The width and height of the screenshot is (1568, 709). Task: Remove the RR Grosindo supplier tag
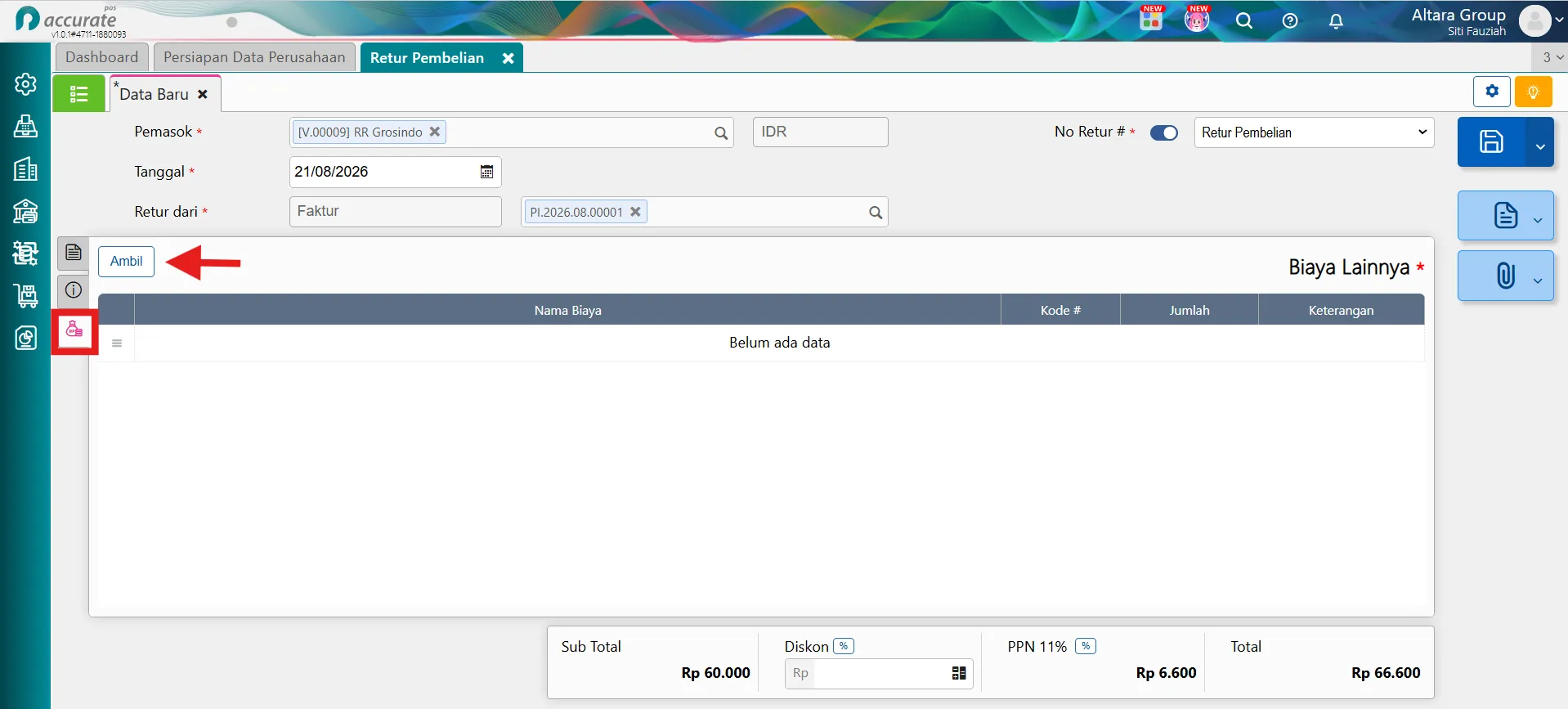click(435, 132)
